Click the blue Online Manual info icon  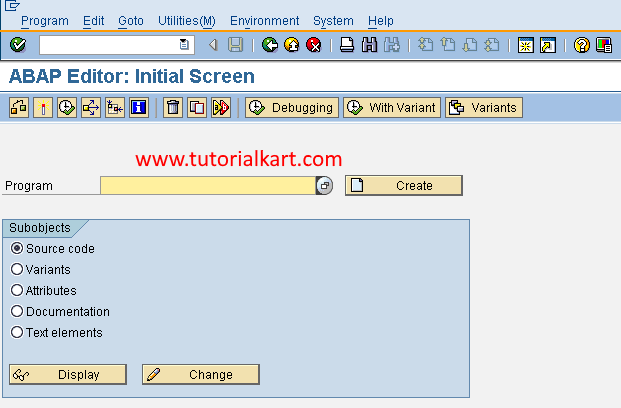coord(139,107)
